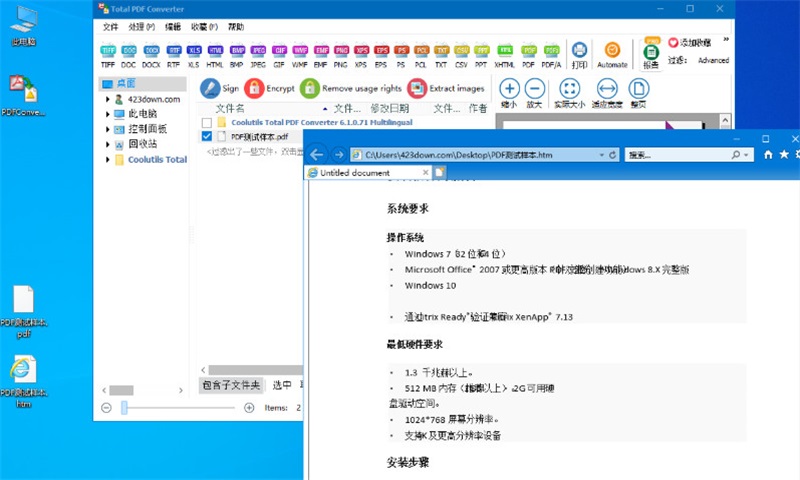Expand the 控制面板 tree node
The width and height of the screenshot is (800, 480).
pos(108,130)
